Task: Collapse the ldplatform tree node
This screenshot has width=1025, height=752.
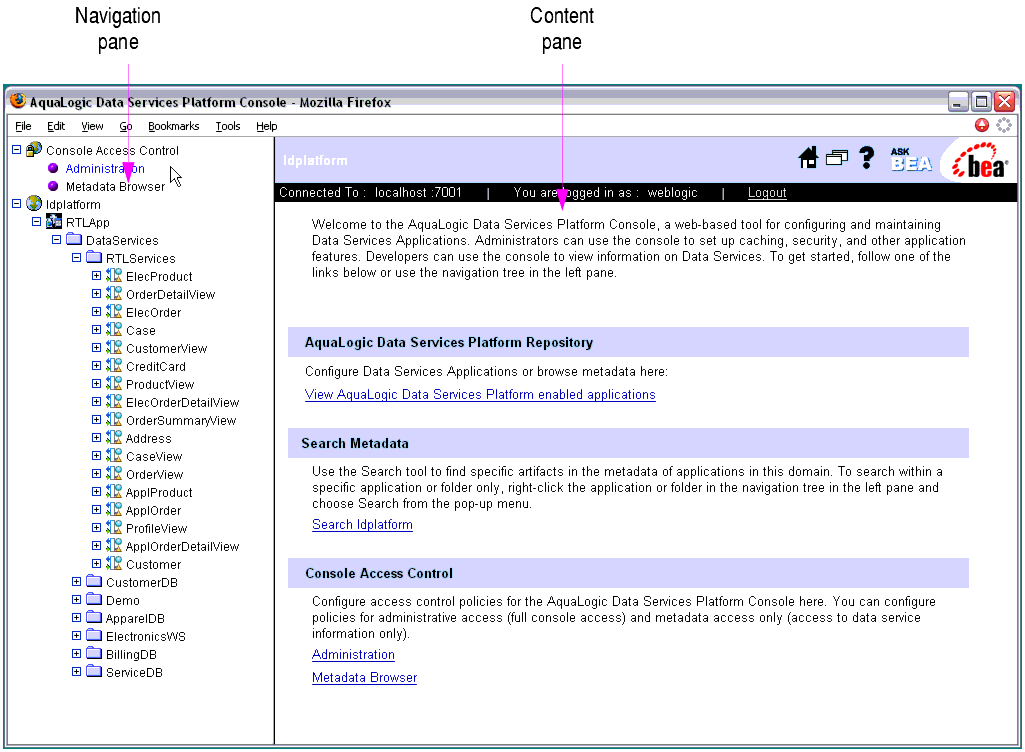Action: pos(16,203)
